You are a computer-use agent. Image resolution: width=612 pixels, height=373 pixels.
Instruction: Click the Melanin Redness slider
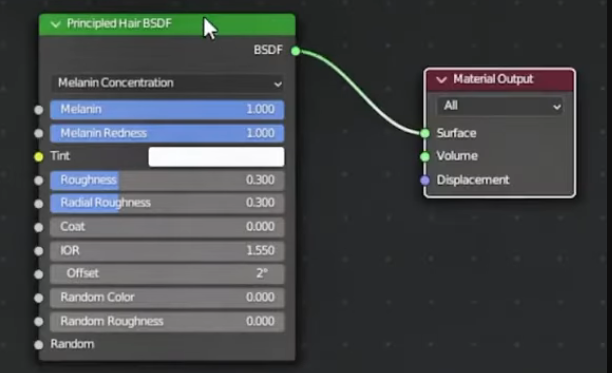tap(167, 133)
